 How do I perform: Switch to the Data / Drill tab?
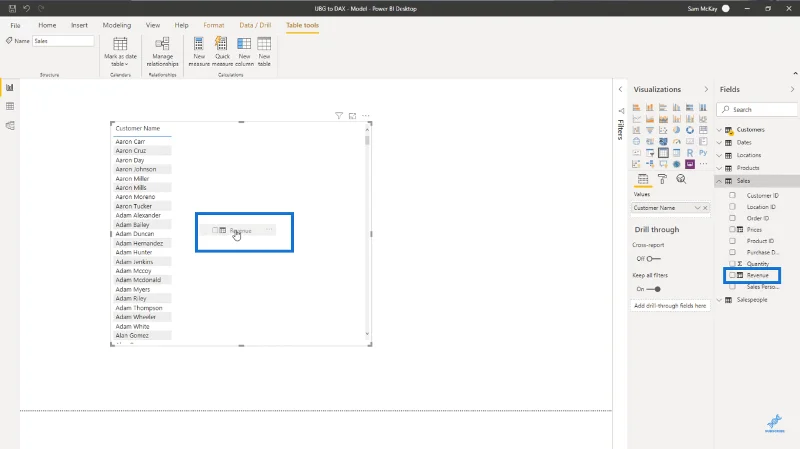[255, 25]
